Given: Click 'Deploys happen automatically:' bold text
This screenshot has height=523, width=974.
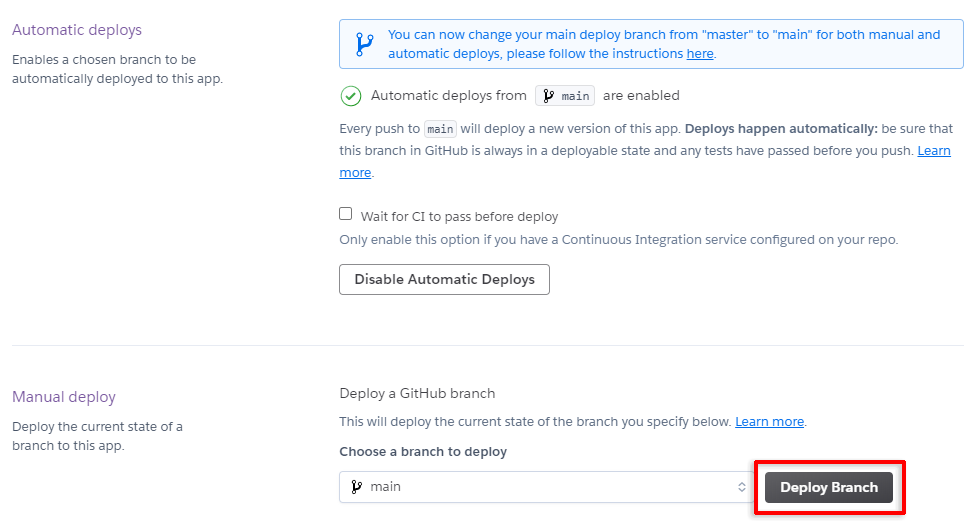Looking at the screenshot, I should tap(781, 129).
